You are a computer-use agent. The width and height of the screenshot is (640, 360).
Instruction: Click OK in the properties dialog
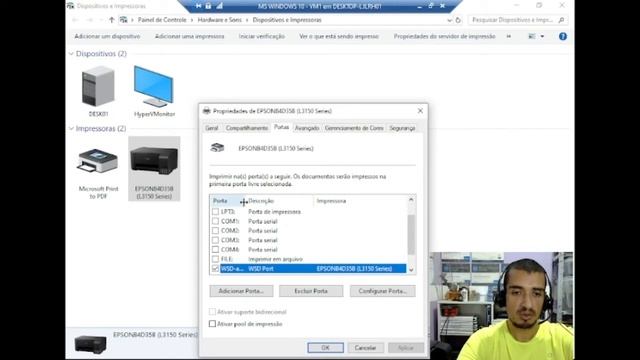(x=325, y=348)
